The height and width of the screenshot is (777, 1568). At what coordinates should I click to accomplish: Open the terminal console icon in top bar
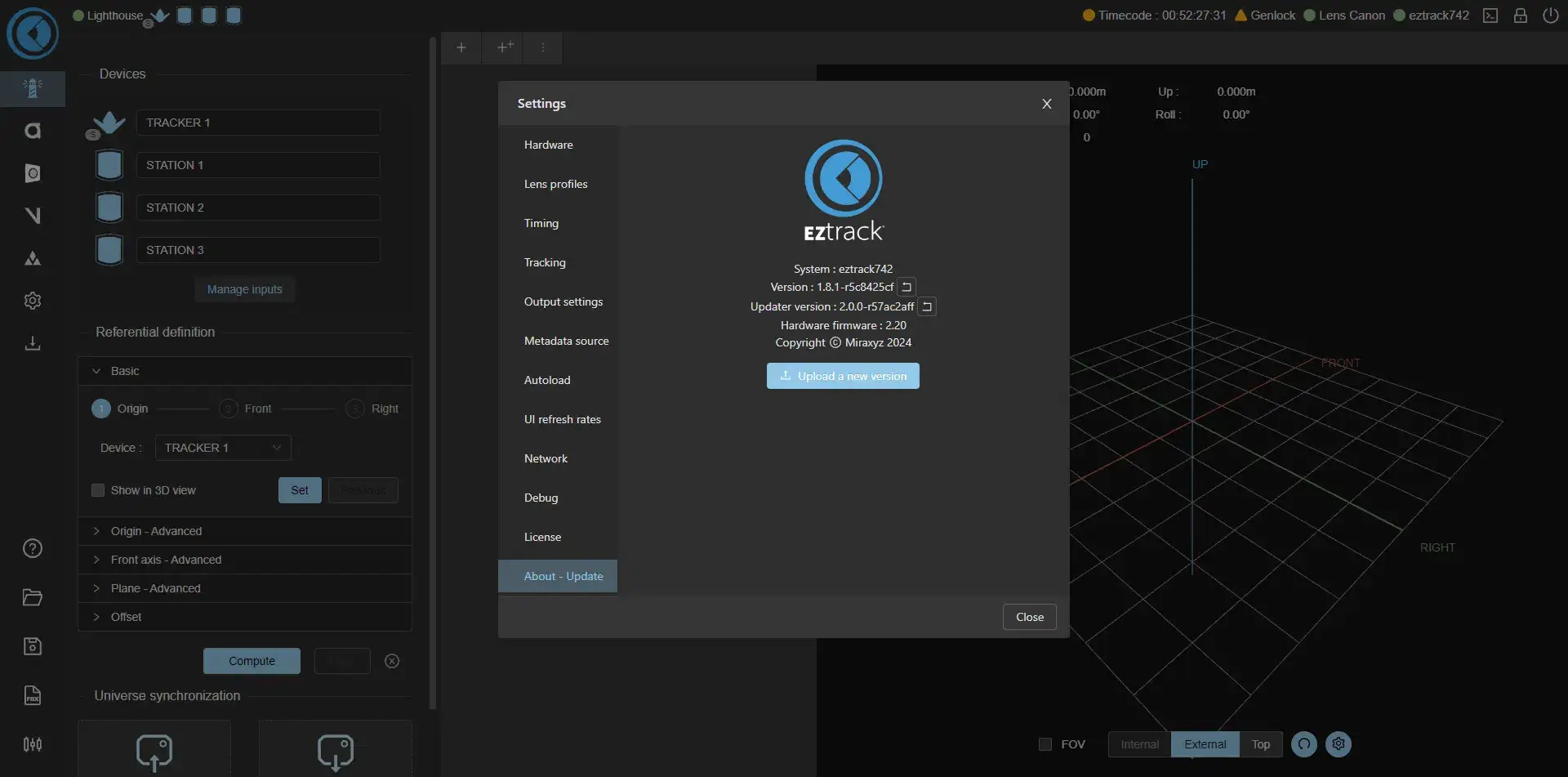coord(1490,16)
